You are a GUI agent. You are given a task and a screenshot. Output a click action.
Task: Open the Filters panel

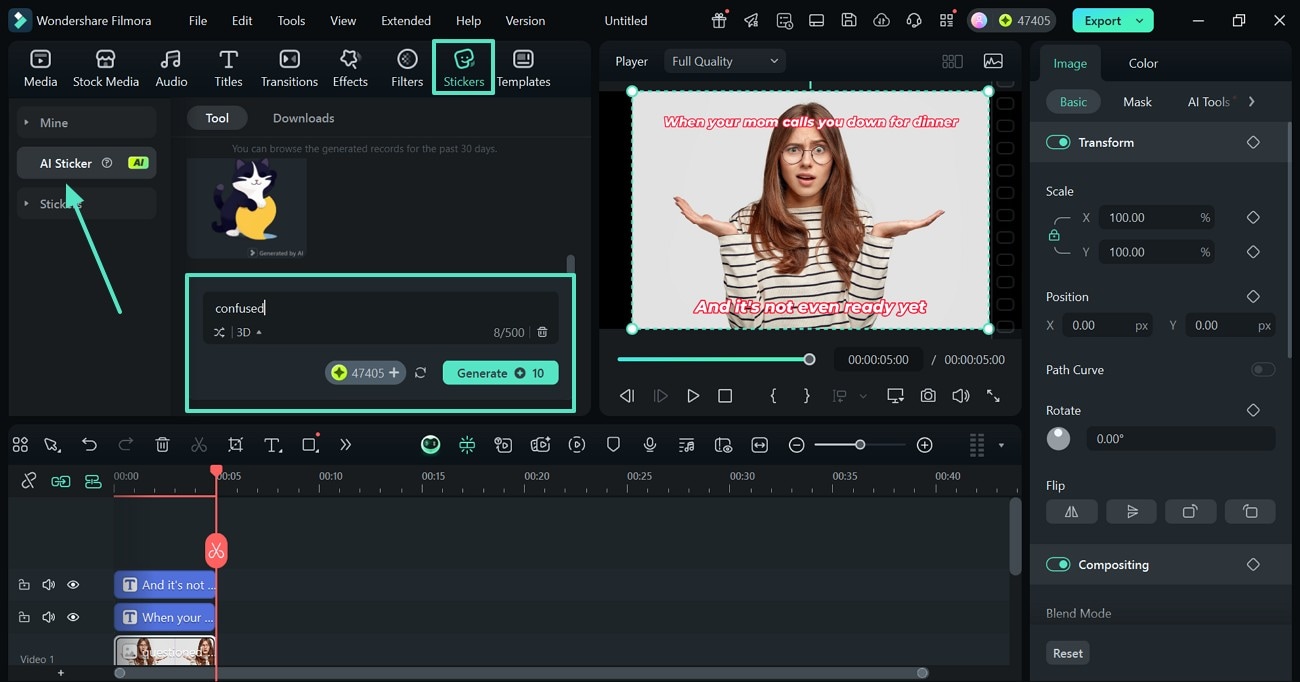(407, 68)
